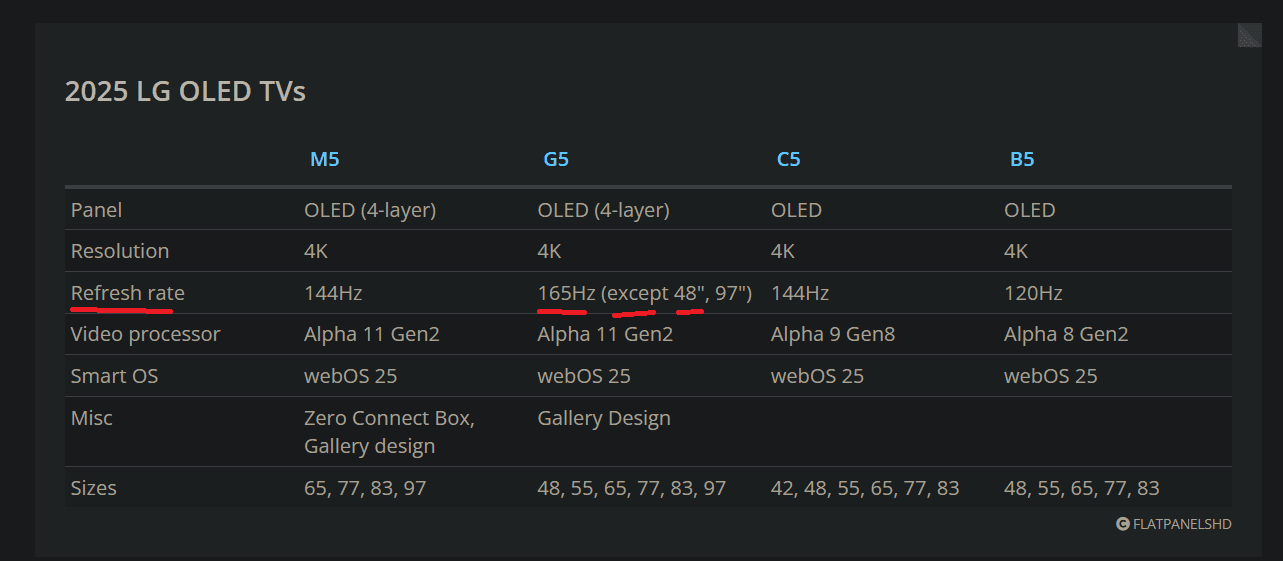The width and height of the screenshot is (1283, 561).
Task: Click the C5 refresh rate '144Hz'
Action: click(800, 293)
